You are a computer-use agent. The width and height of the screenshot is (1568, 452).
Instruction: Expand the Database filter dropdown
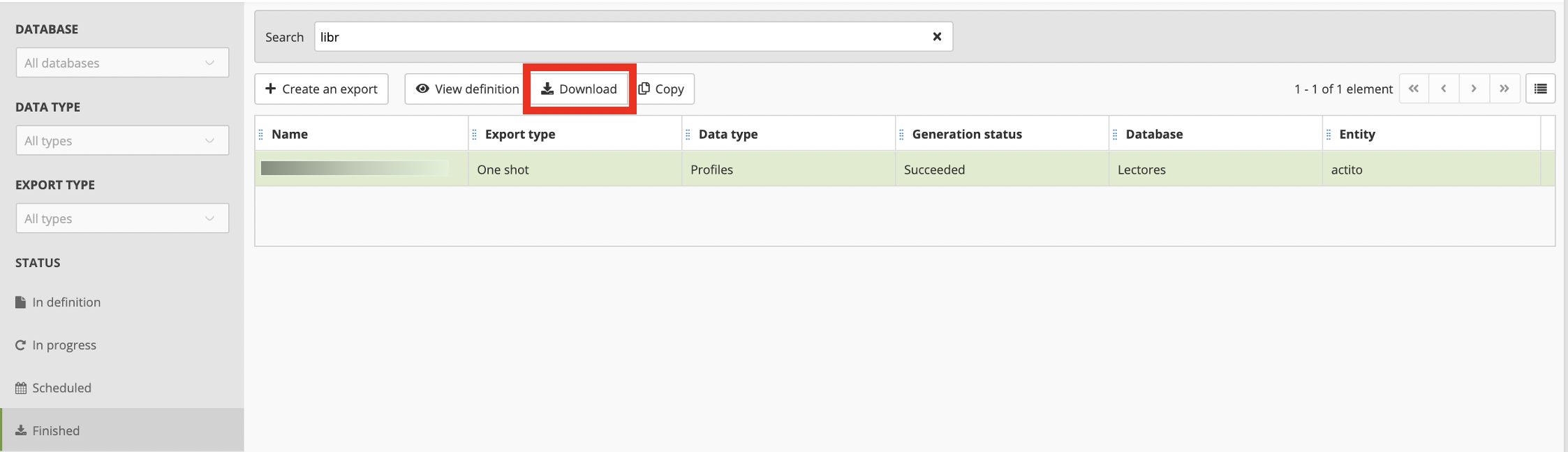(x=122, y=63)
